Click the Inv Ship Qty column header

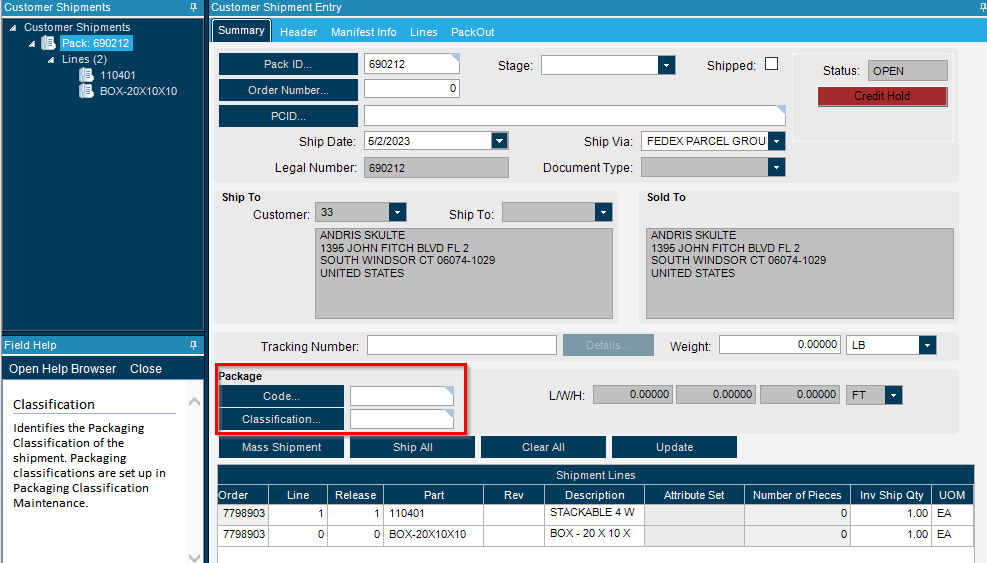coord(891,495)
